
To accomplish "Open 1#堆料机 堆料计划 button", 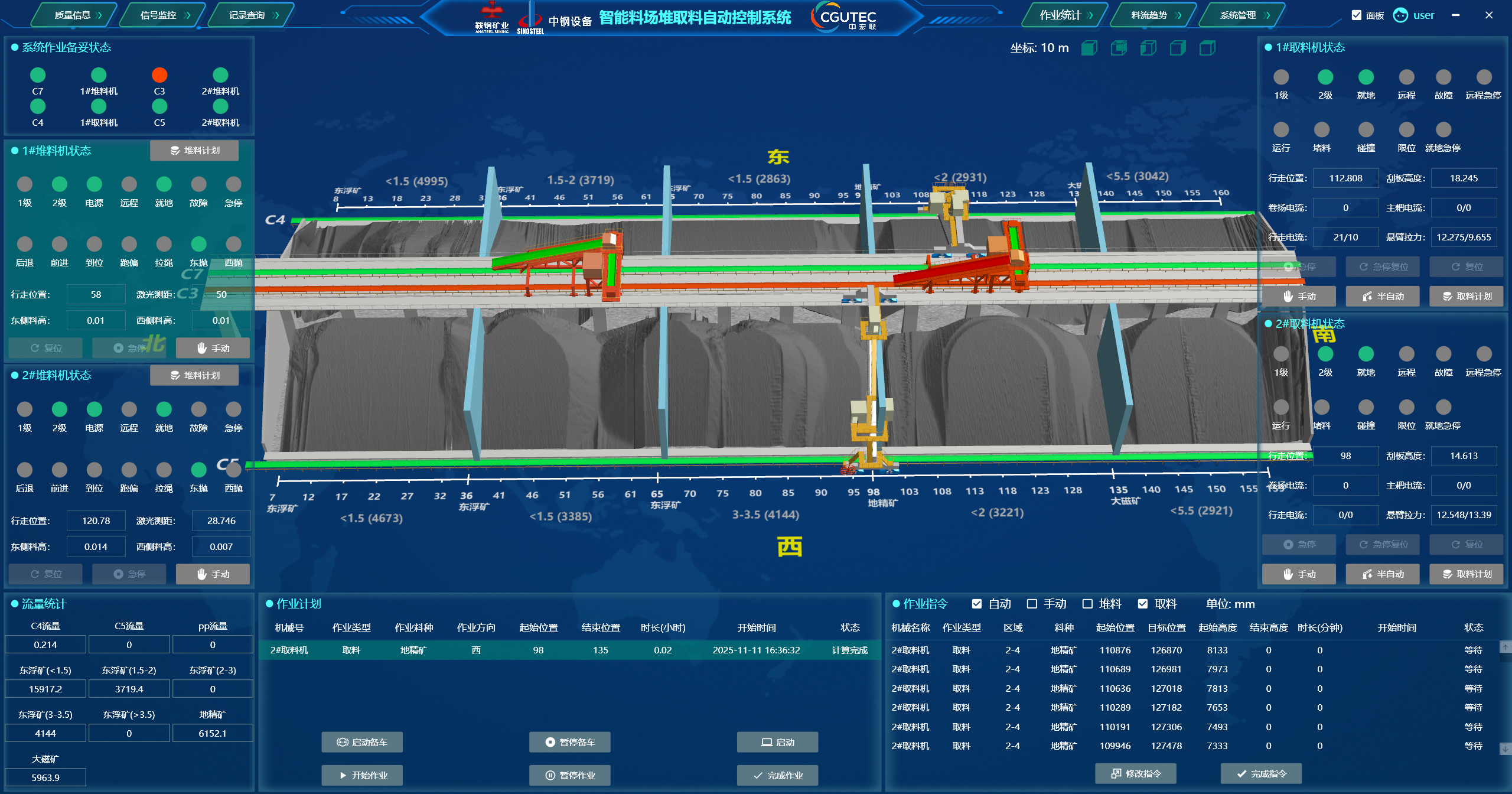I will tap(194, 151).
